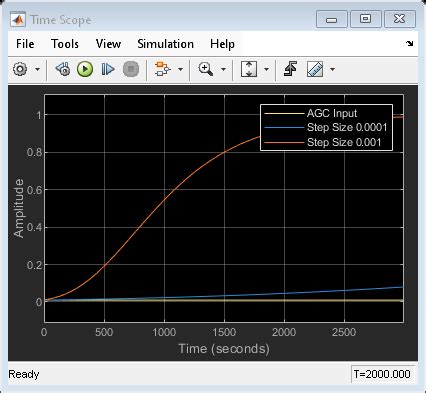
Task: Click the T=2000.000 status field
Action: 383,374
